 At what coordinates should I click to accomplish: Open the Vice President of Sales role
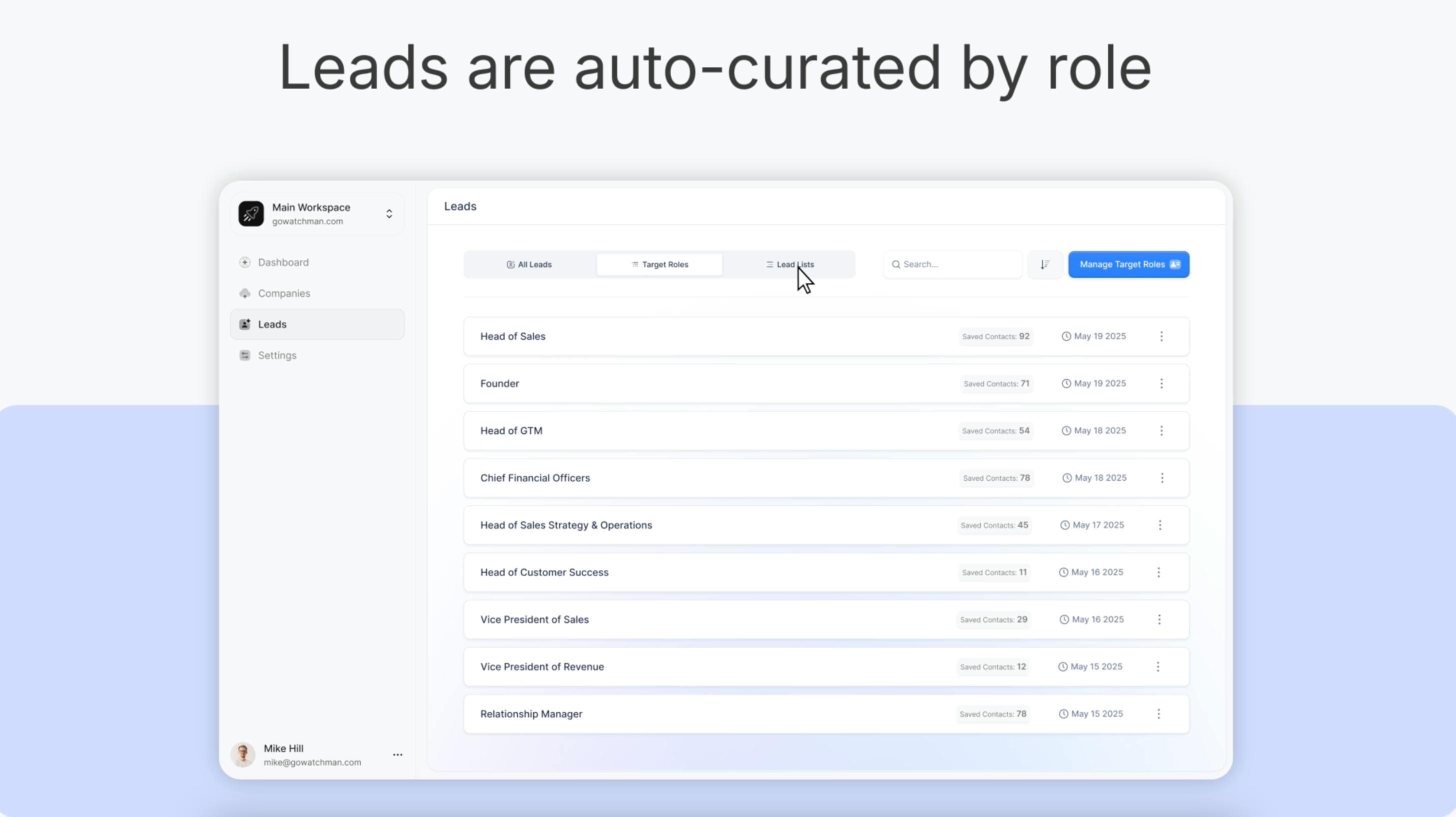[826, 619]
